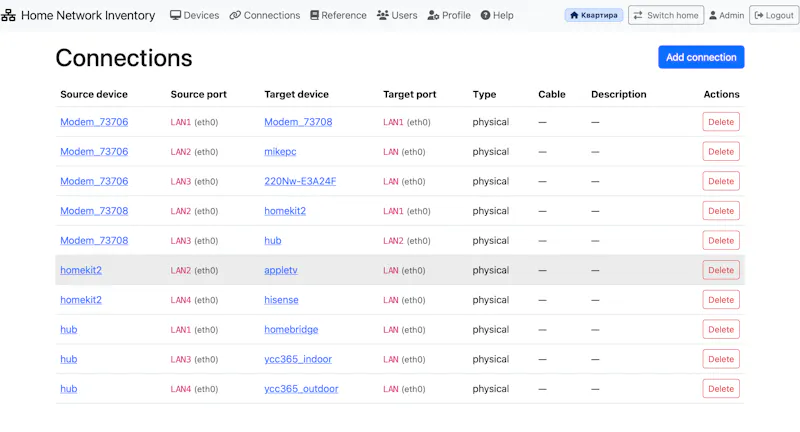Open the Profile page
Viewport: 800px width, 432px height.
(x=449, y=15)
